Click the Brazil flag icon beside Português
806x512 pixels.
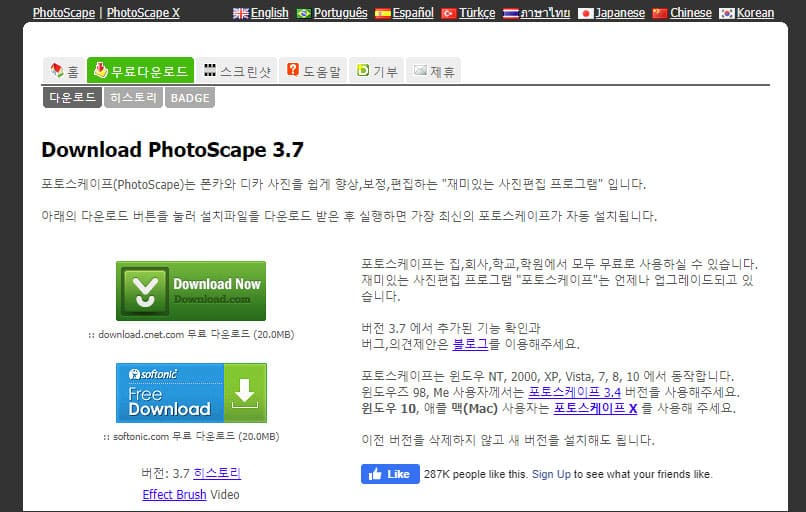click(304, 13)
